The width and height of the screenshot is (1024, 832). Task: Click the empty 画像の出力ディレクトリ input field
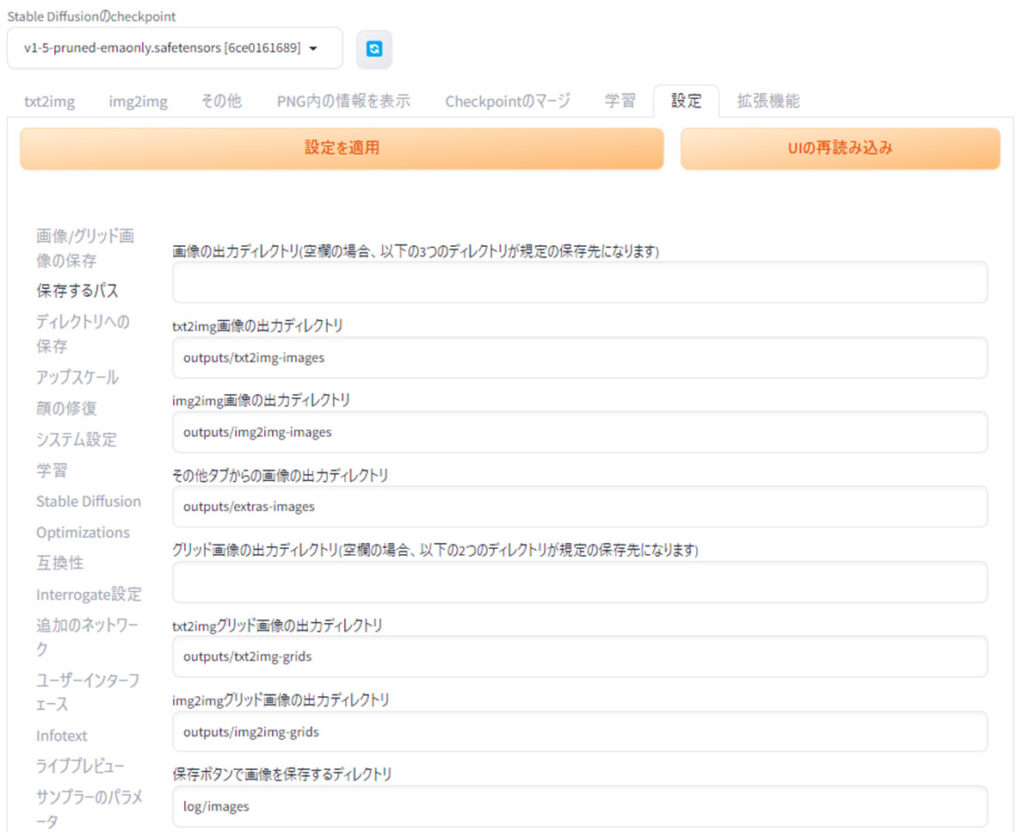click(579, 283)
